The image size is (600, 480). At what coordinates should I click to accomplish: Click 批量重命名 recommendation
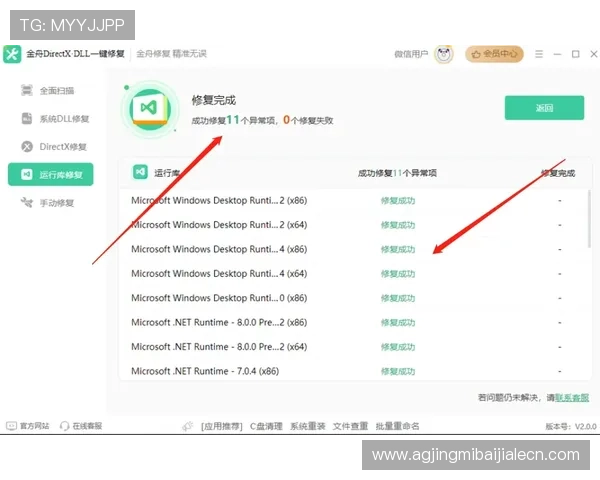point(397,426)
